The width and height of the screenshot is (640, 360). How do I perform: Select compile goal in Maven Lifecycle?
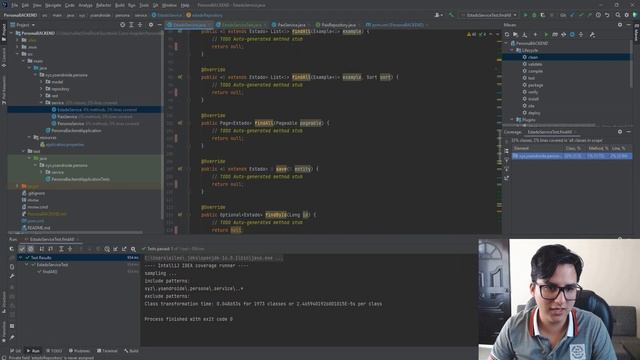[x=535, y=71]
